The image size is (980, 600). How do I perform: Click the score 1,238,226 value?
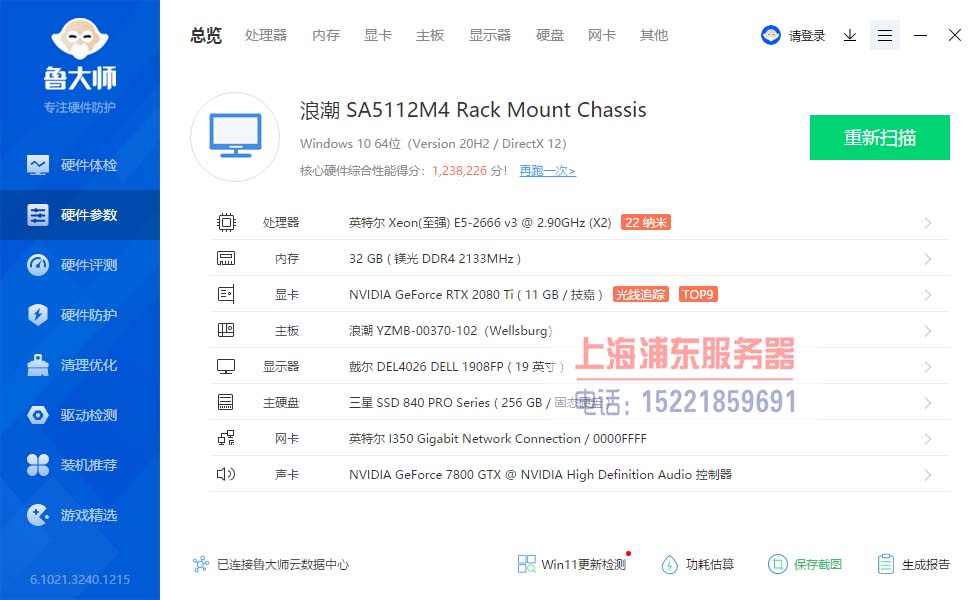point(459,171)
